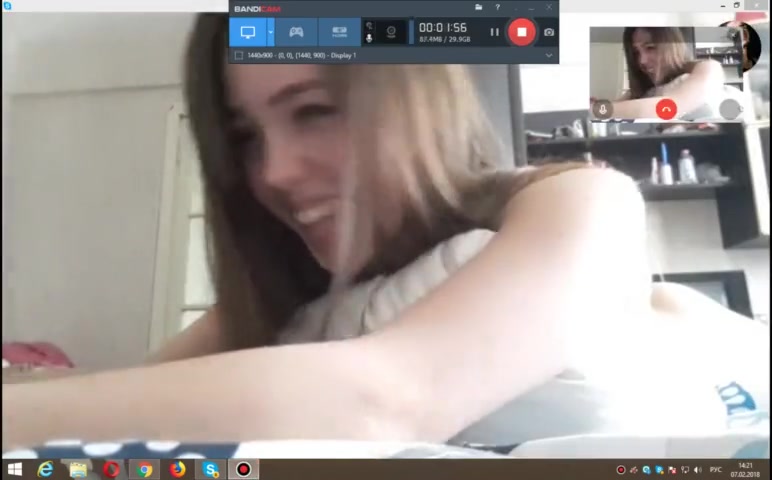Viewport: 772px width, 480px height.
Task: Pause the Bandicam recording
Action: (494, 32)
